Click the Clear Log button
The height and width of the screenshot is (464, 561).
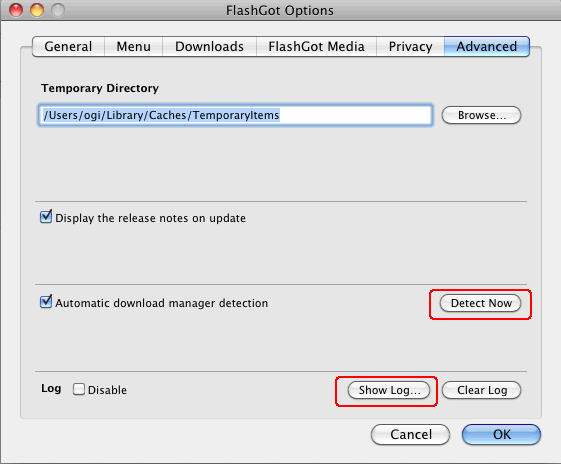click(482, 390)
